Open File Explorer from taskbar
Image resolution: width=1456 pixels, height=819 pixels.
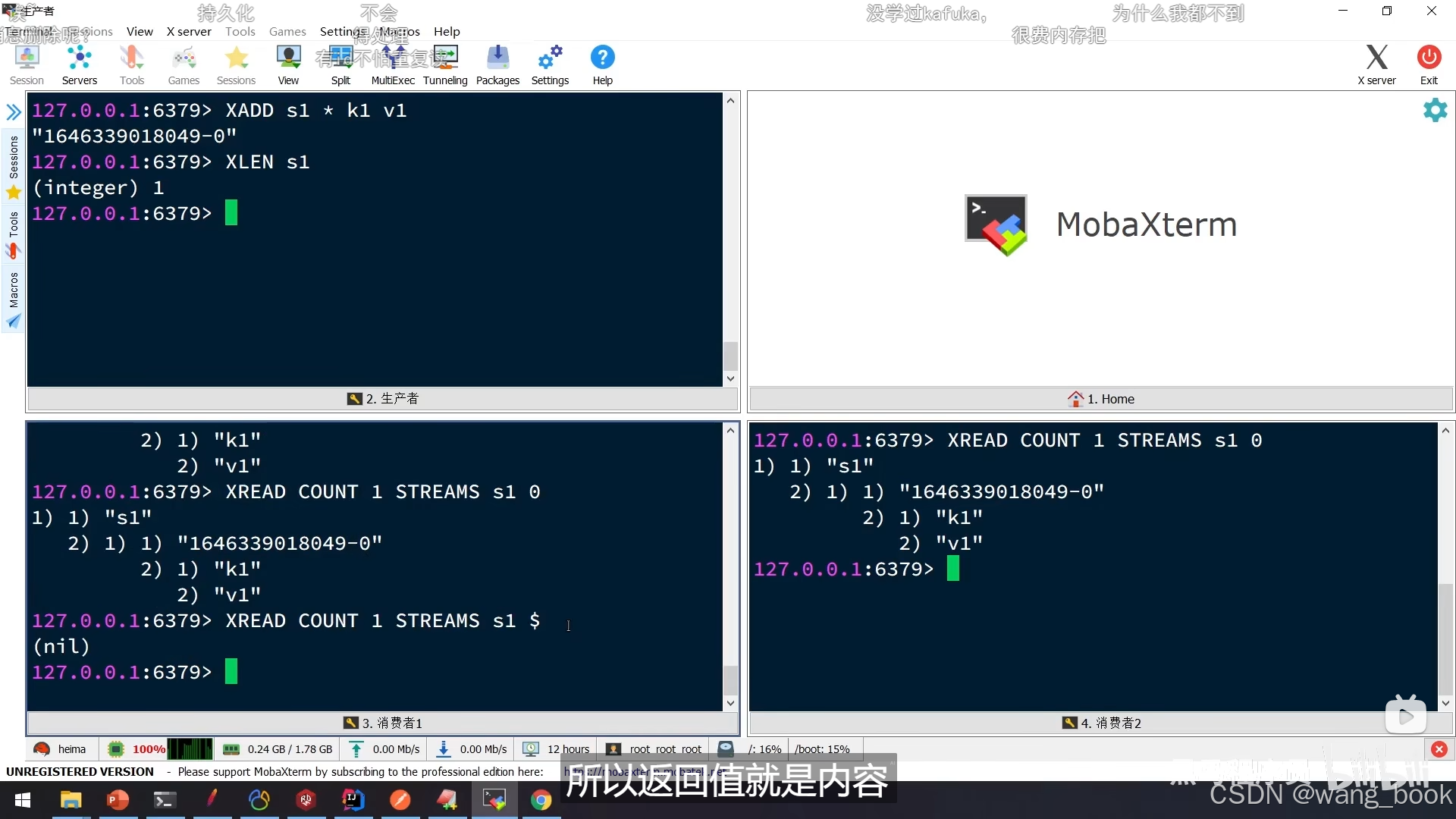pyautogui.click(x=71, y=800)
